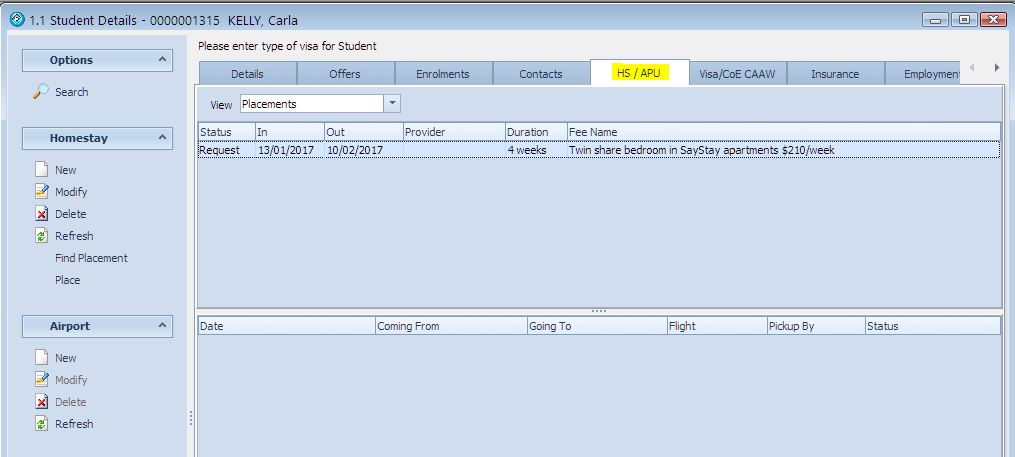The image size is (1015, 457).
Task: Click the Homestay New document icon
Action: (x=41, y=170)
